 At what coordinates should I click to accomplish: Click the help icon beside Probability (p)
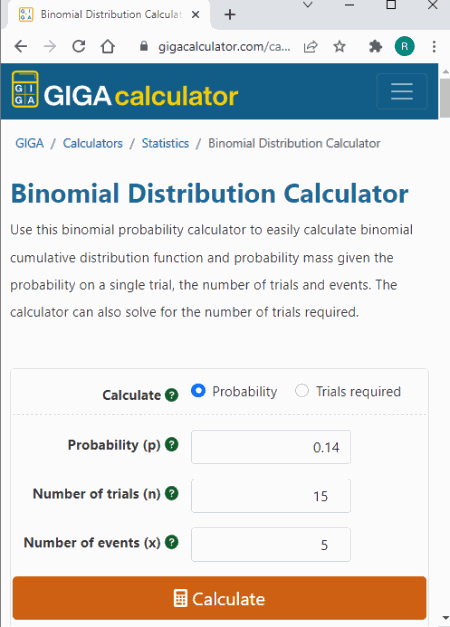click(x=172, y=444)
